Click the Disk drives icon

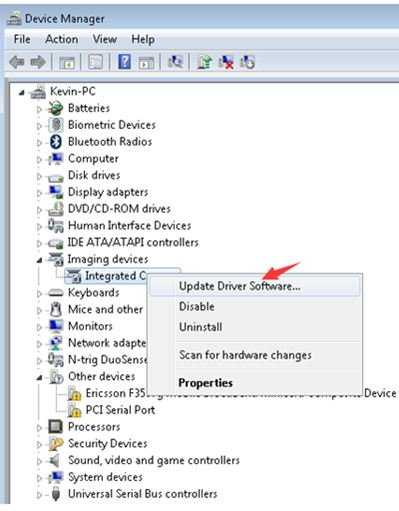[x=55, y=177]
